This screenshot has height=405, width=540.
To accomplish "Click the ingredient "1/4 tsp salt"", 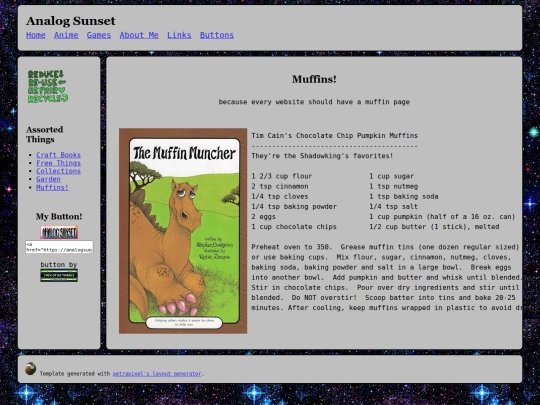I will [394, 207].
